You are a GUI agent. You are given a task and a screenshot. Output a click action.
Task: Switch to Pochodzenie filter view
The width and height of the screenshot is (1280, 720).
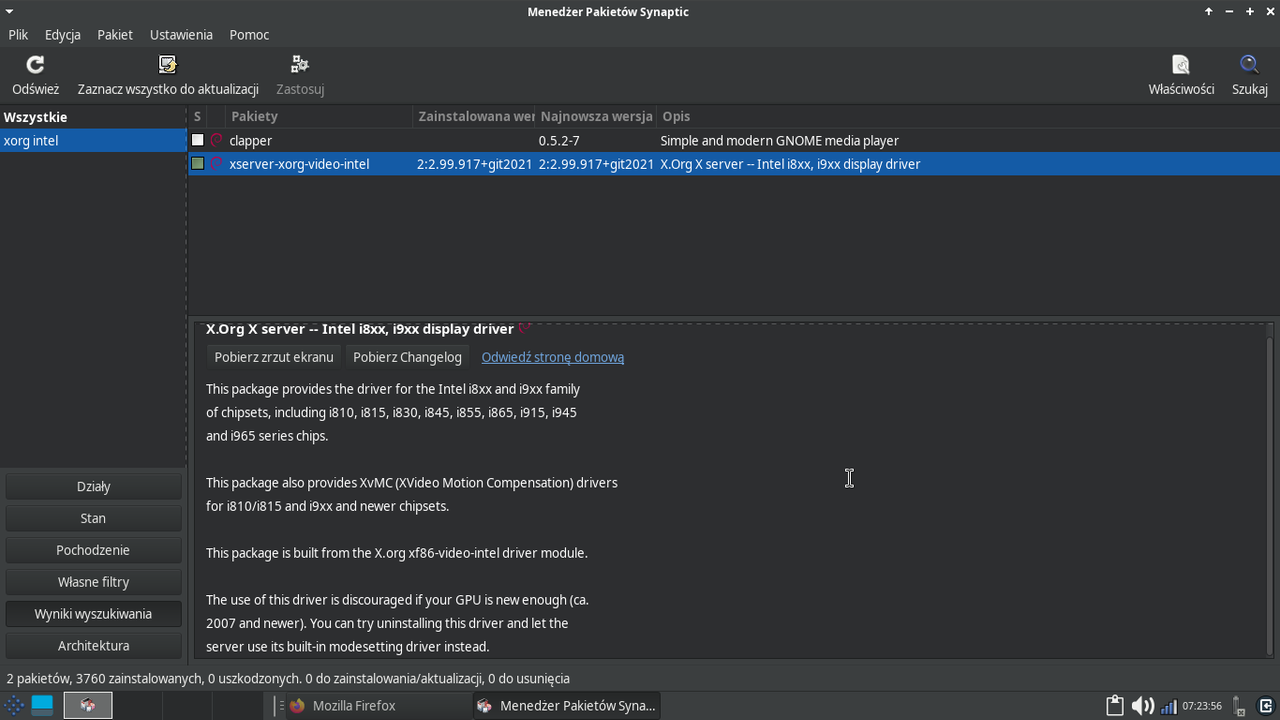(x=94, y=550)
